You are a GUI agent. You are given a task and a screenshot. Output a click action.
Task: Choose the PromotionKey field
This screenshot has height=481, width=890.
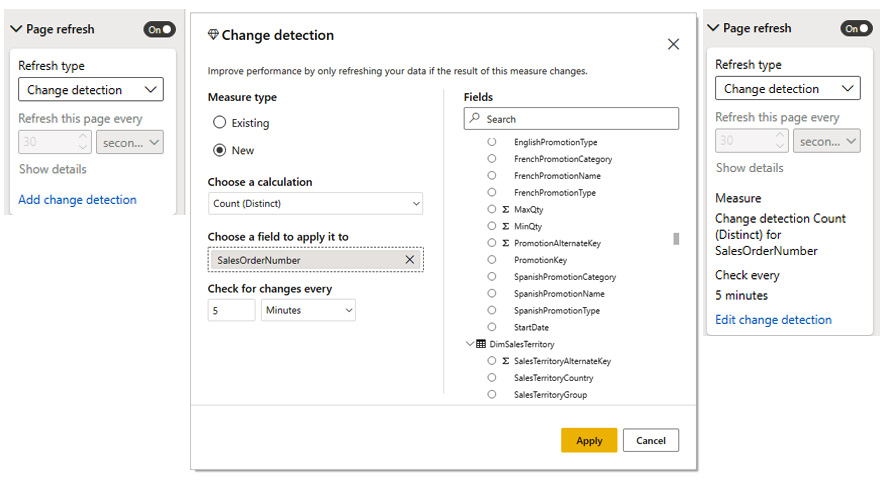(491, 260)
